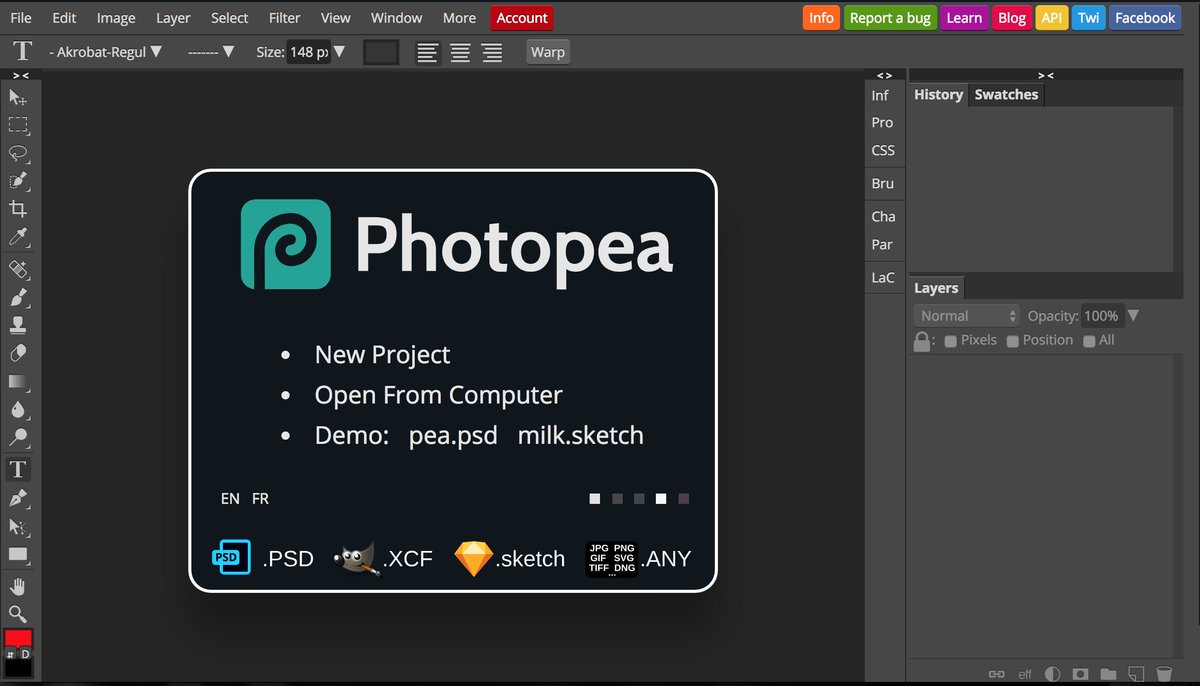Switch to the History tab
This screenshot has height=686, width=1200.
(938, 95)
